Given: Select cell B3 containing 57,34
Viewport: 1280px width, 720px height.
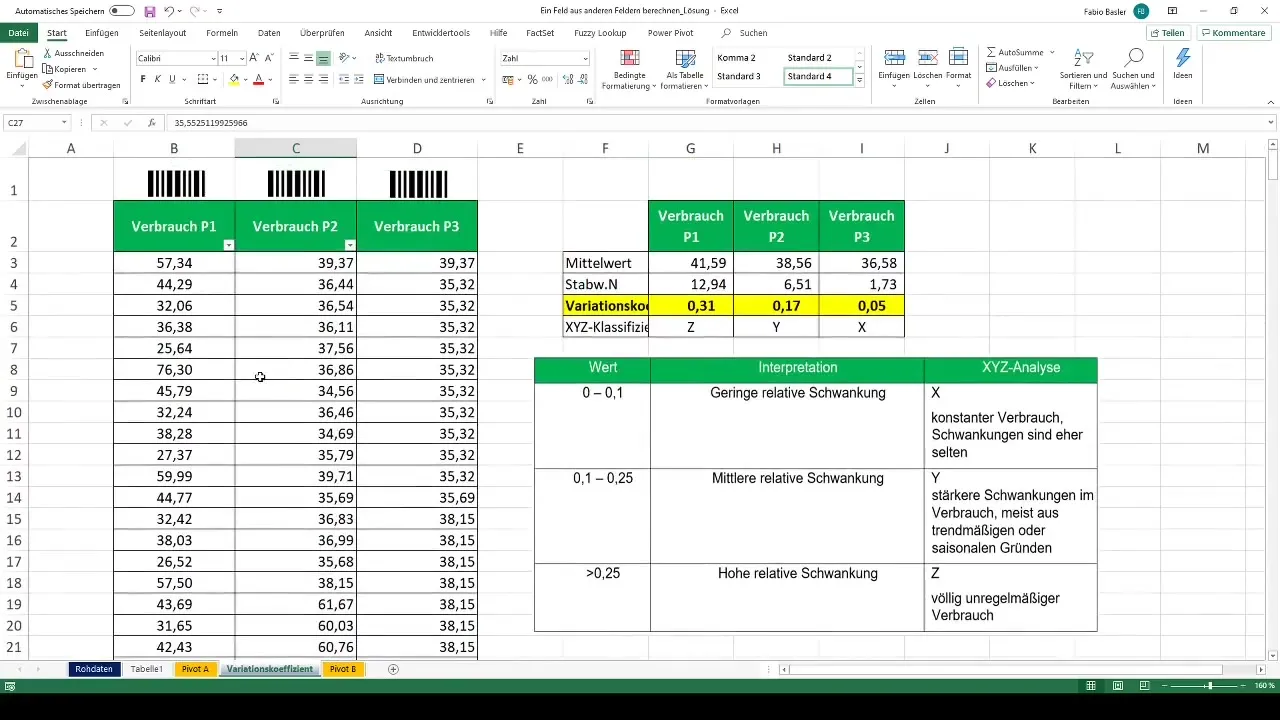Looking at the screenshot, I should pyautogui.click(x=174, y=263).
